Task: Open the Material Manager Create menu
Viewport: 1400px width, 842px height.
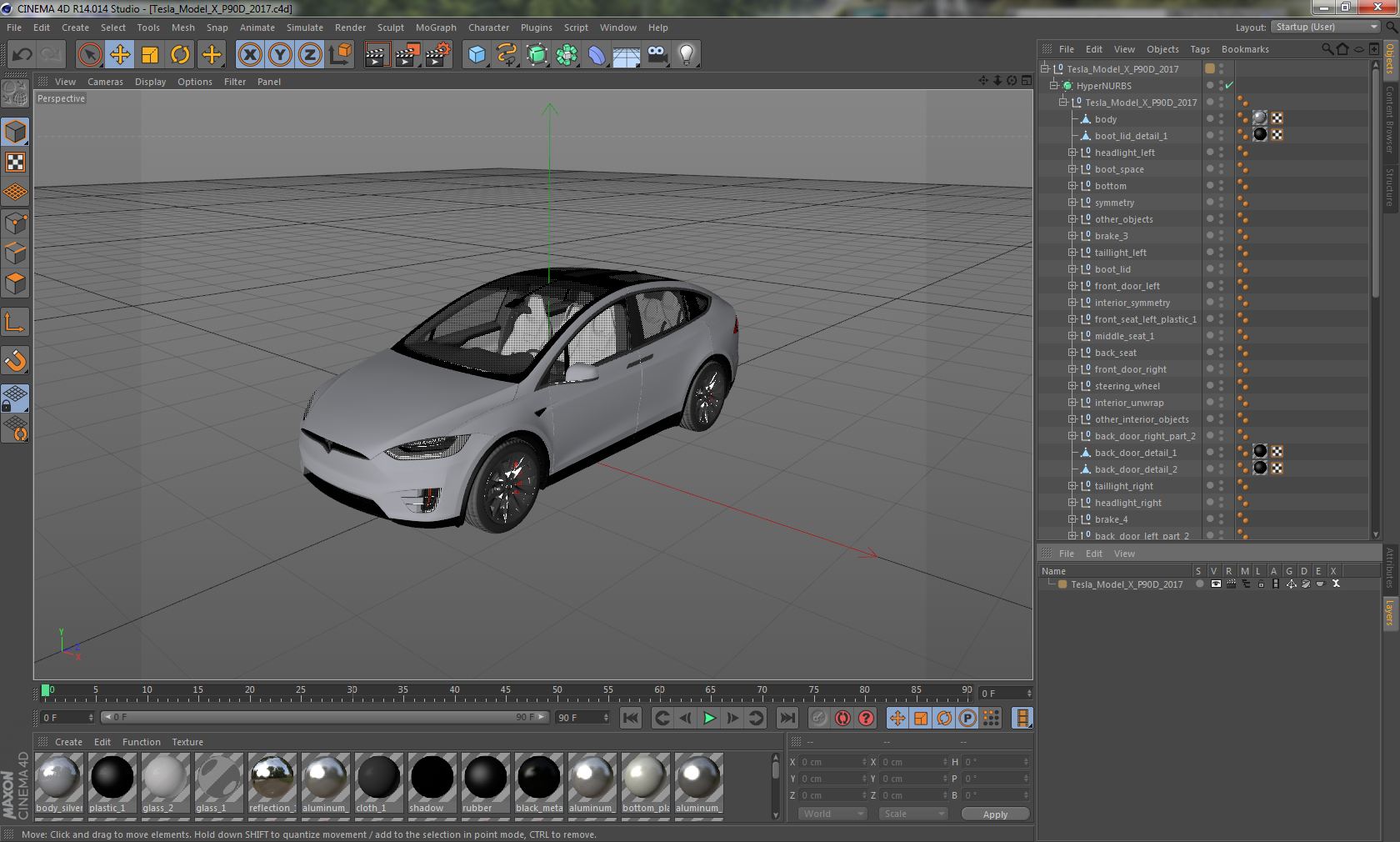Action: 68,742
